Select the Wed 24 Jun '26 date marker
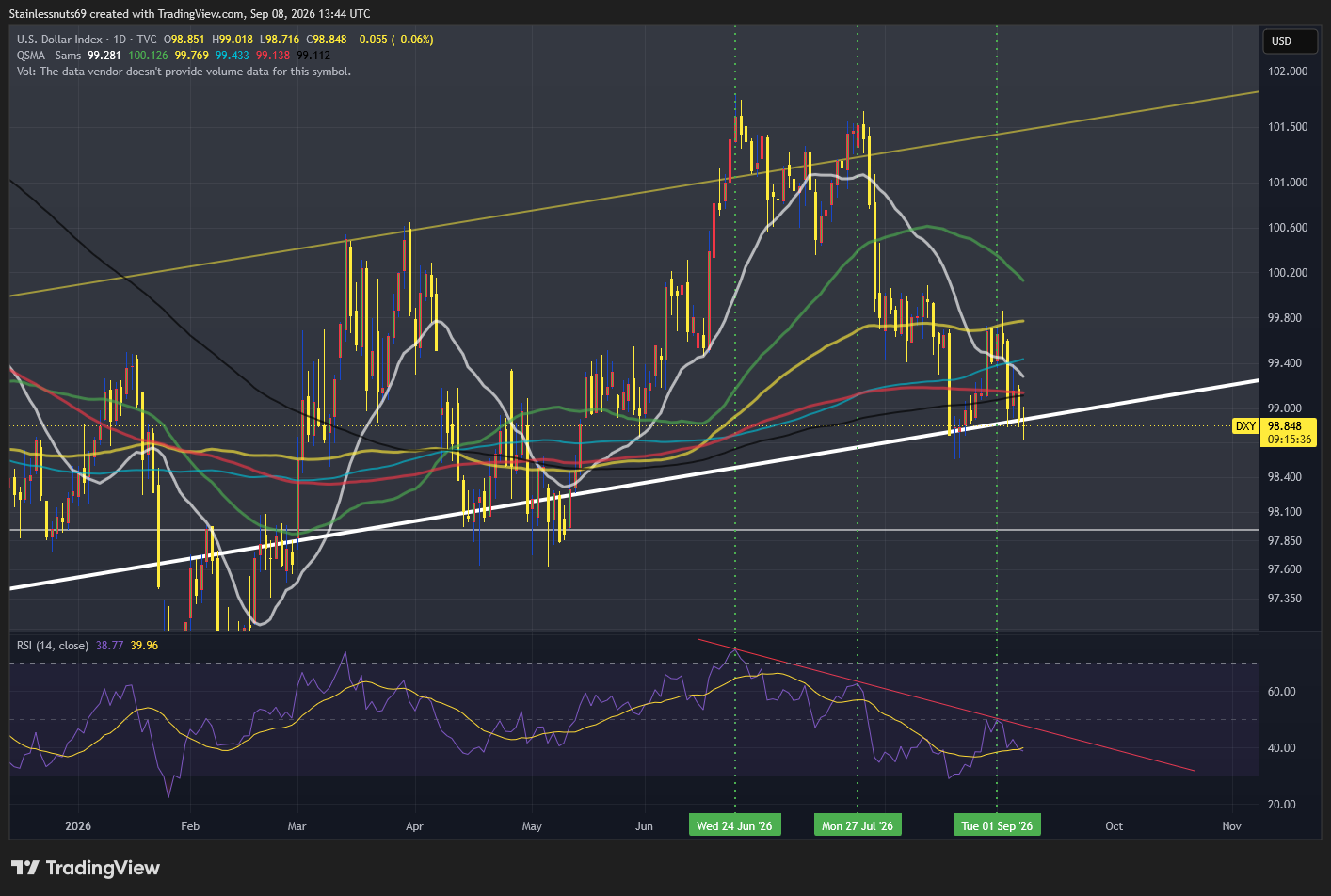Screen dimensions: 1331x896 [734, 826]
